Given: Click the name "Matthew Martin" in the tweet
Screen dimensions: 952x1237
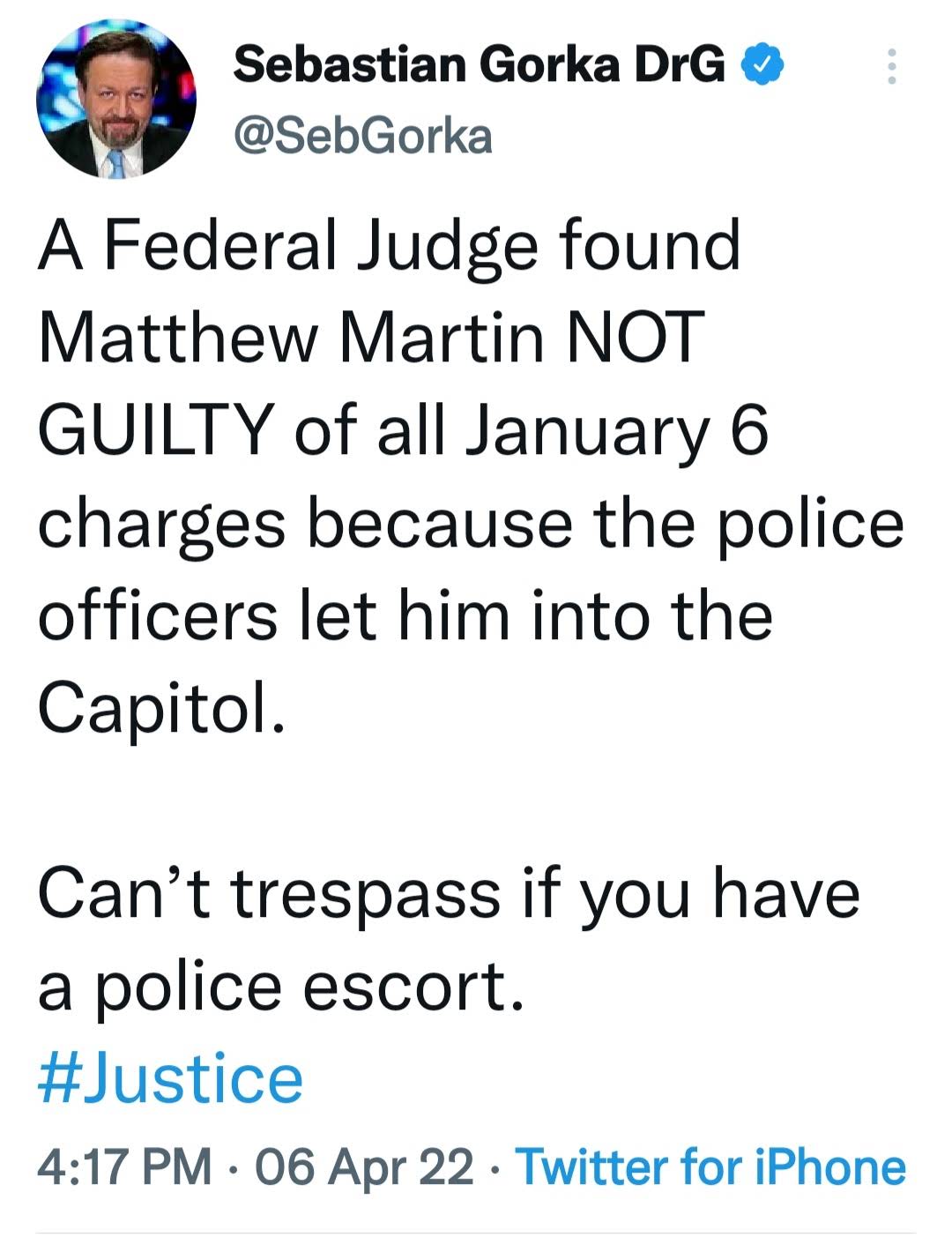Looking at the screenshot, I should tap(292, 339).
